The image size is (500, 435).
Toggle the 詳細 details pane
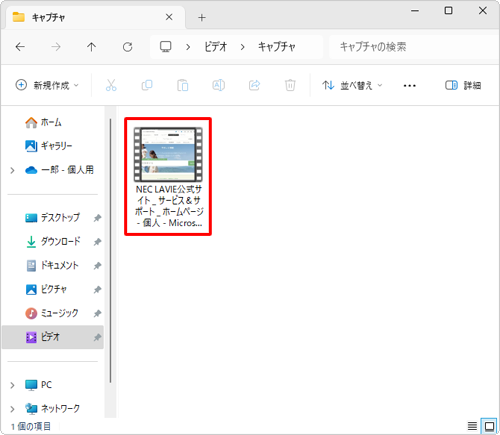[x=463, y=85]
